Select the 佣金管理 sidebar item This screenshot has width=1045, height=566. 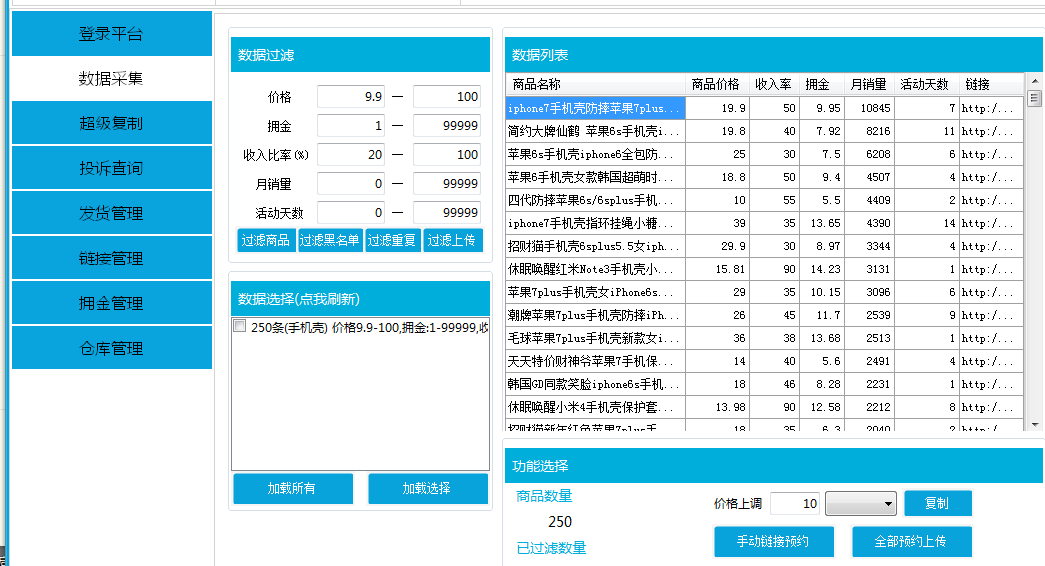pos(111,304)
